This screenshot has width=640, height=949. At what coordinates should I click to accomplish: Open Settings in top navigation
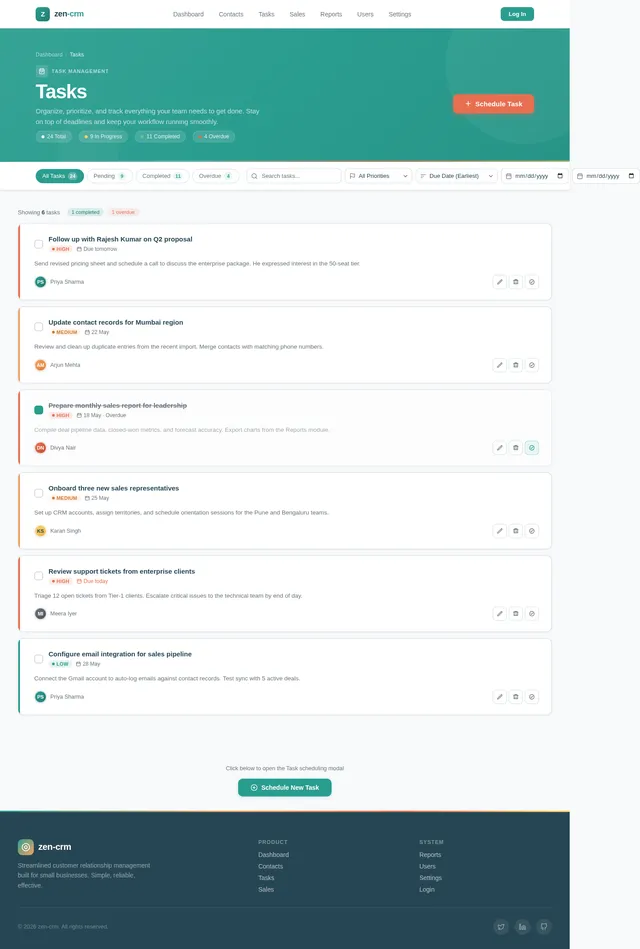(x=400, y=14)
